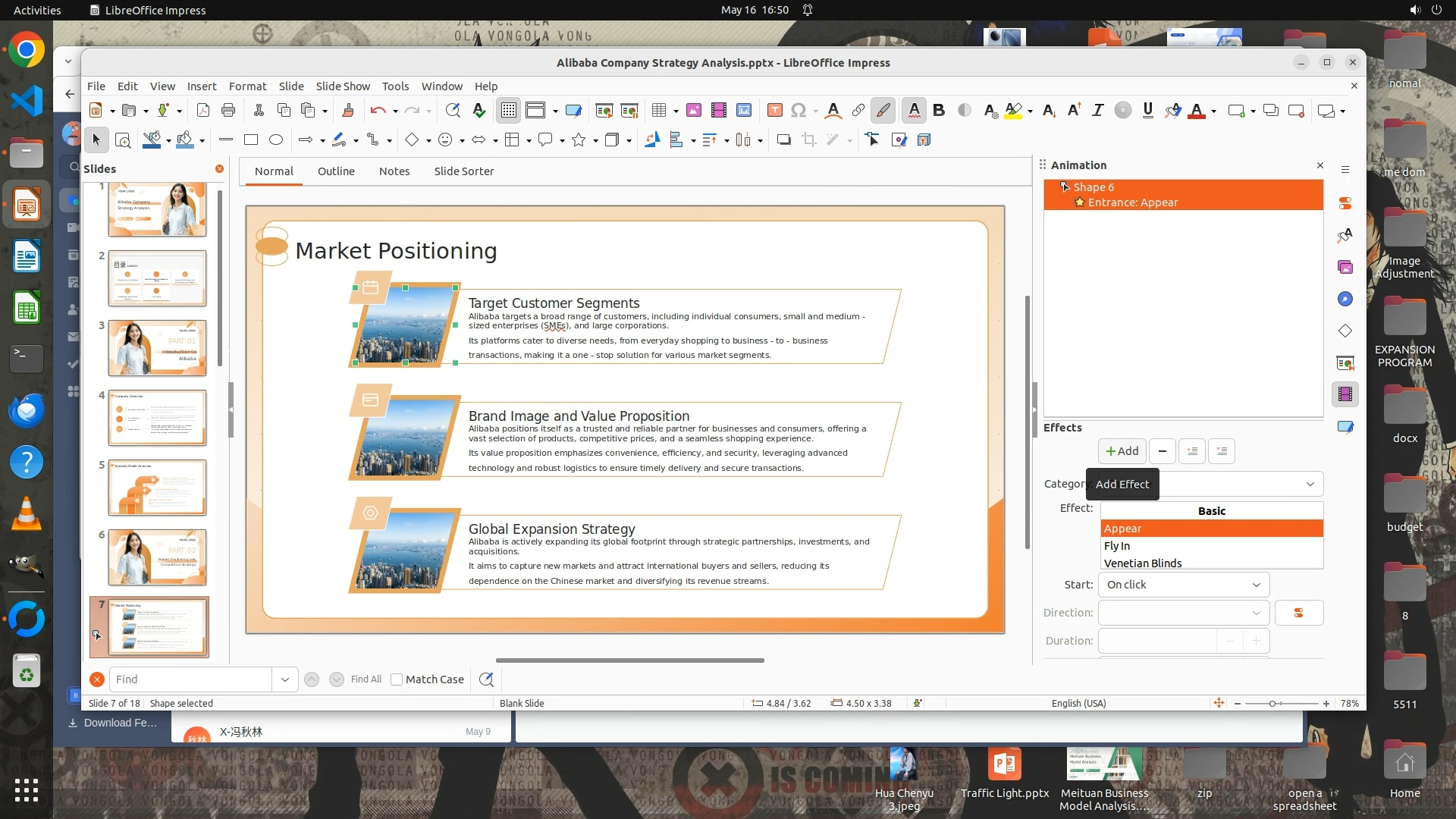Select the Rectangle shape tool

tap(251, 140)
